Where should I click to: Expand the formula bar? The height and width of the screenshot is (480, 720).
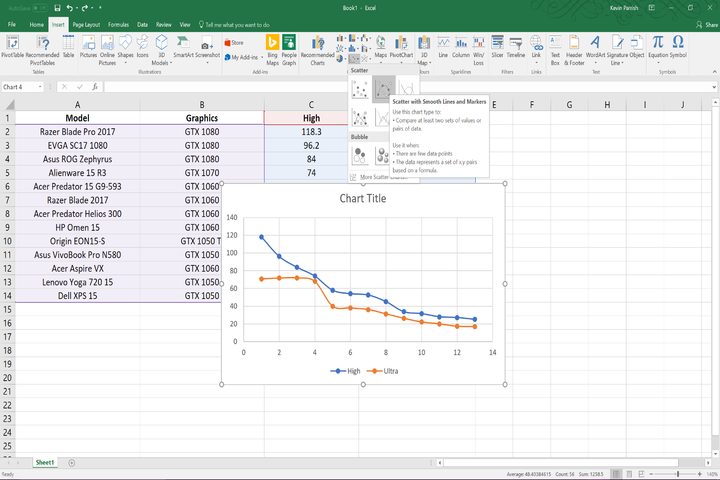click(714, 87)
